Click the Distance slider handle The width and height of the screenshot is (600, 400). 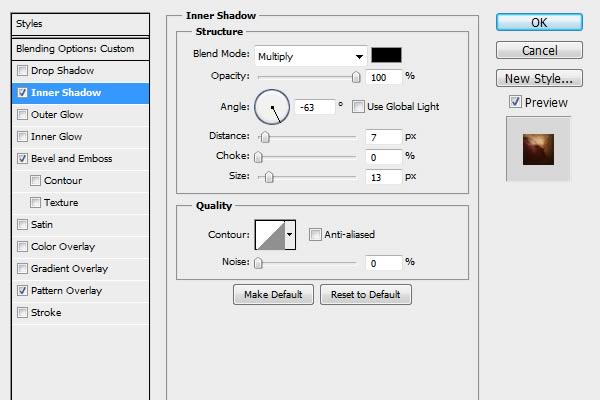(265, 137)
